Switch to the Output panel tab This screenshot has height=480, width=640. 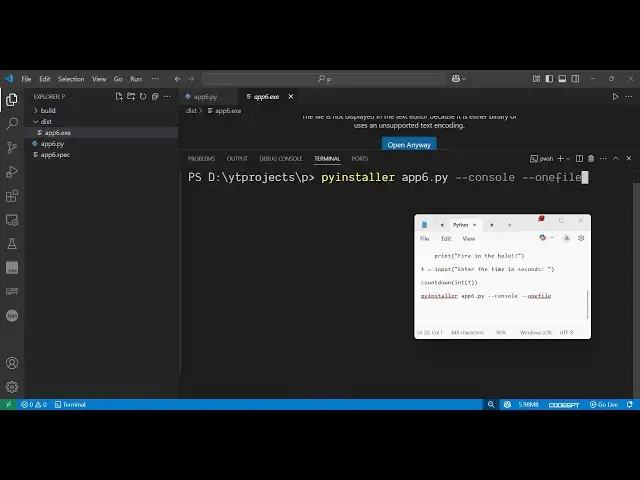pos(237,158)
